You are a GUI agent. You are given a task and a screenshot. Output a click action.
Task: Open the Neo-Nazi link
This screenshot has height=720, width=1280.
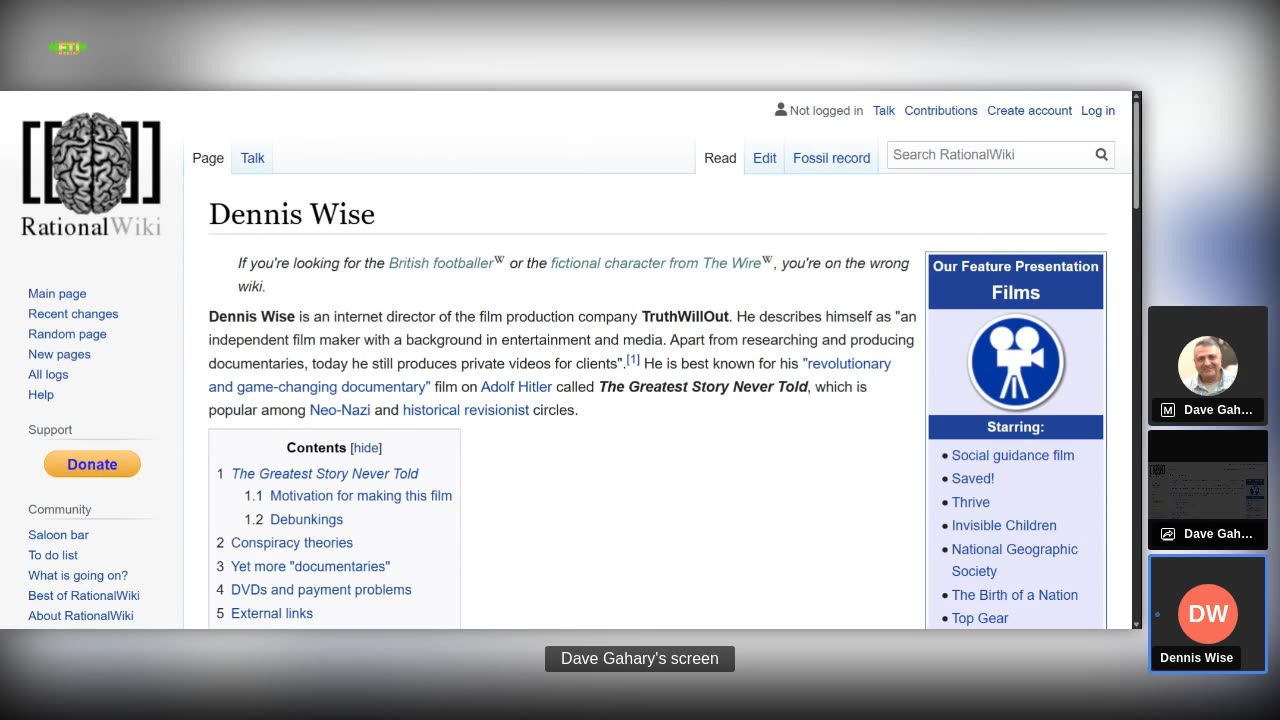pyautogui.click(x=340, y=410)
